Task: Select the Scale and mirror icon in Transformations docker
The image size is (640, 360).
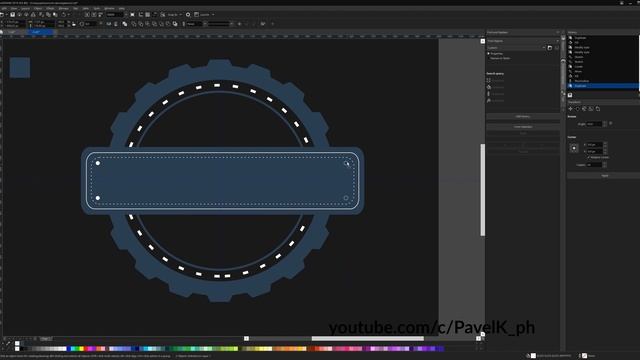Action: pos(584,109)
